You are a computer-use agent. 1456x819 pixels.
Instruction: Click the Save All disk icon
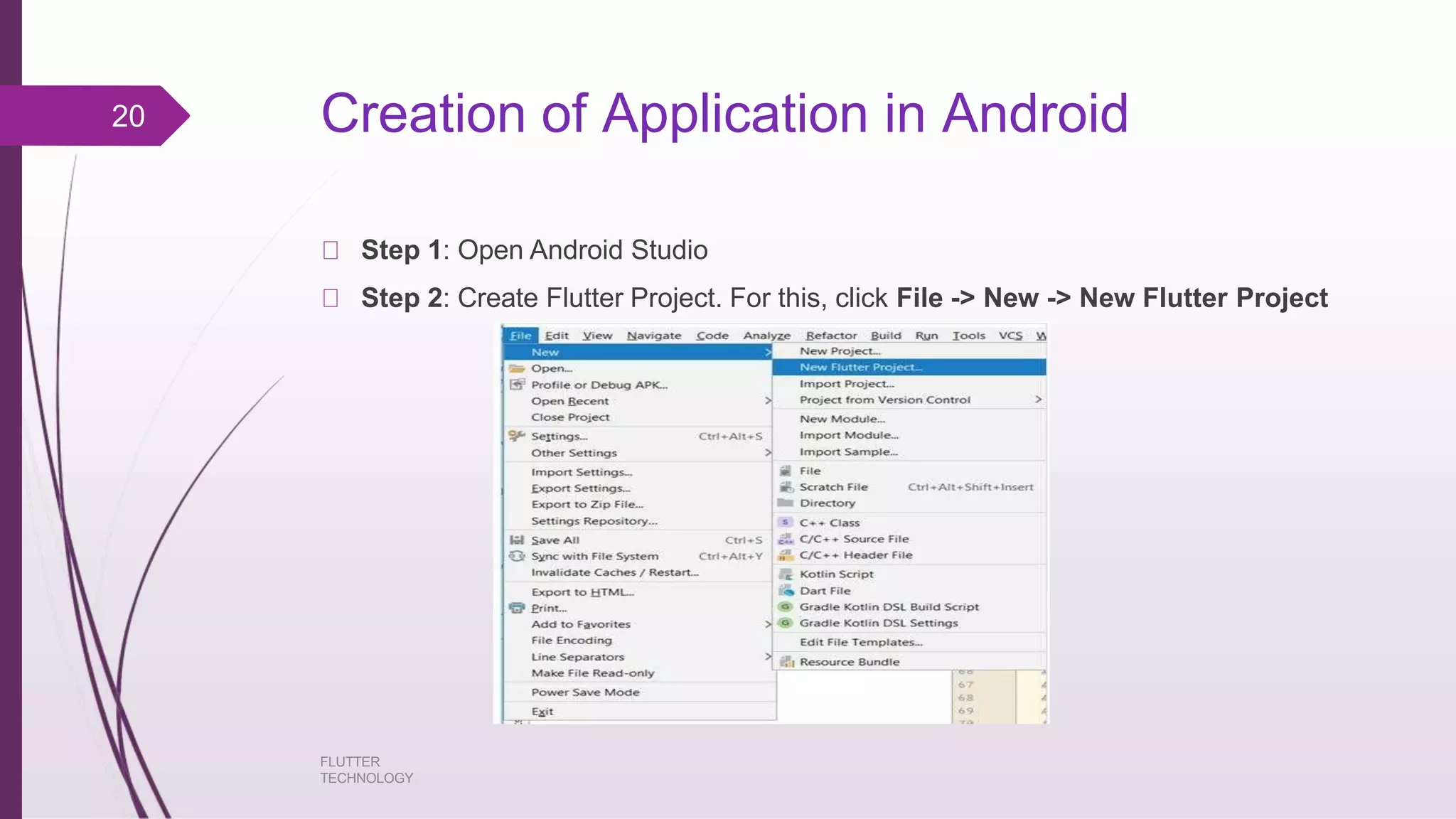517,540
